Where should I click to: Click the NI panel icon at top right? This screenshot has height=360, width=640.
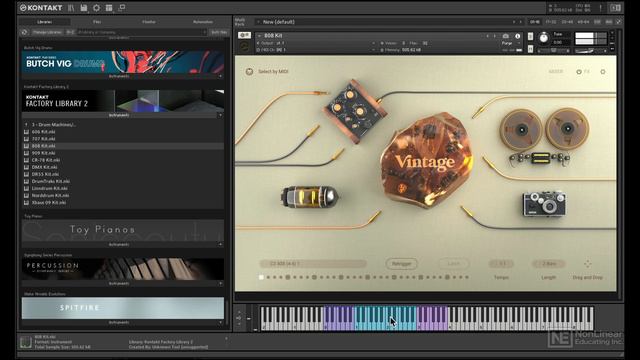[x=616, y=8]
